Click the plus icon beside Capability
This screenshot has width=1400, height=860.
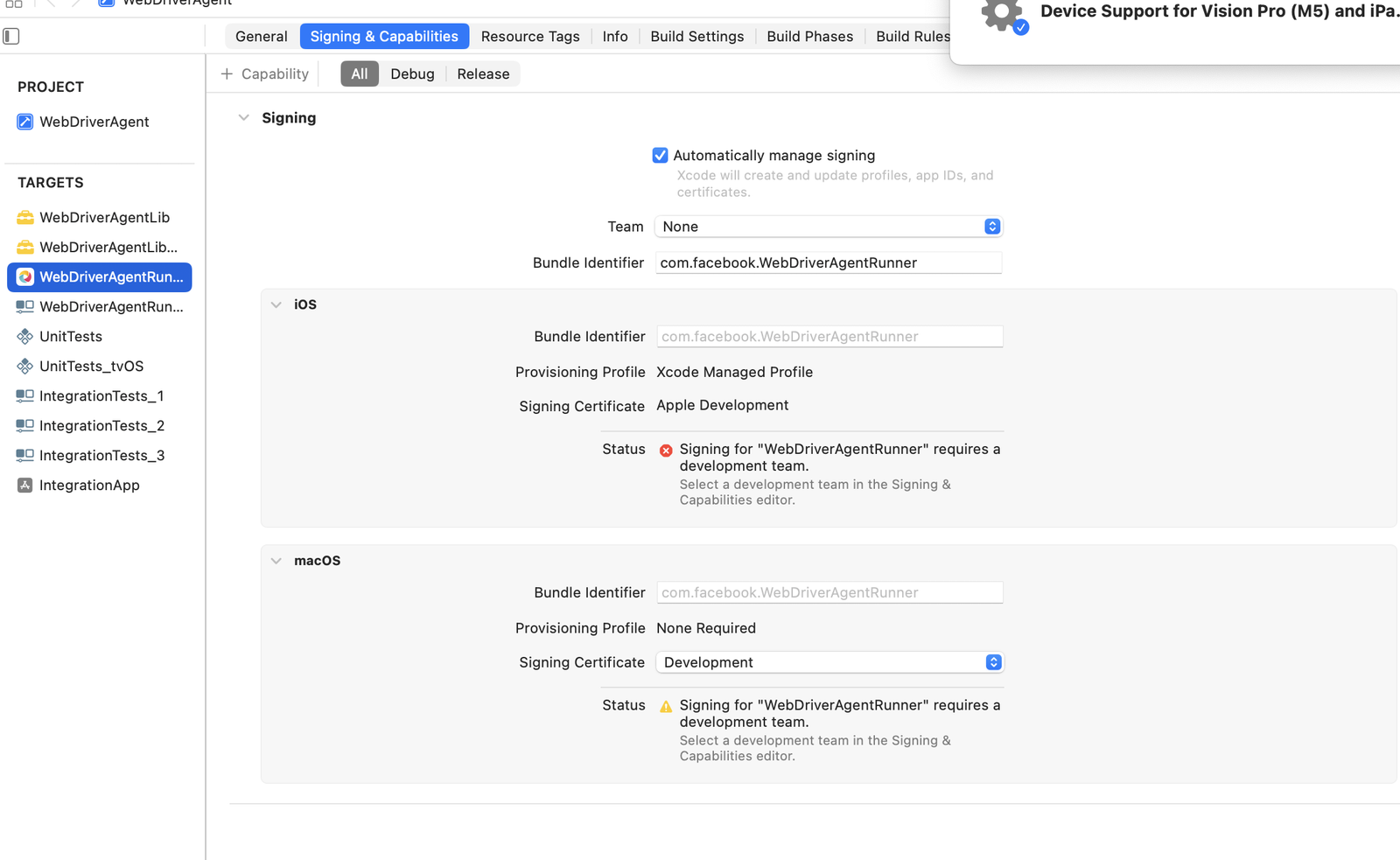(227, 73)
